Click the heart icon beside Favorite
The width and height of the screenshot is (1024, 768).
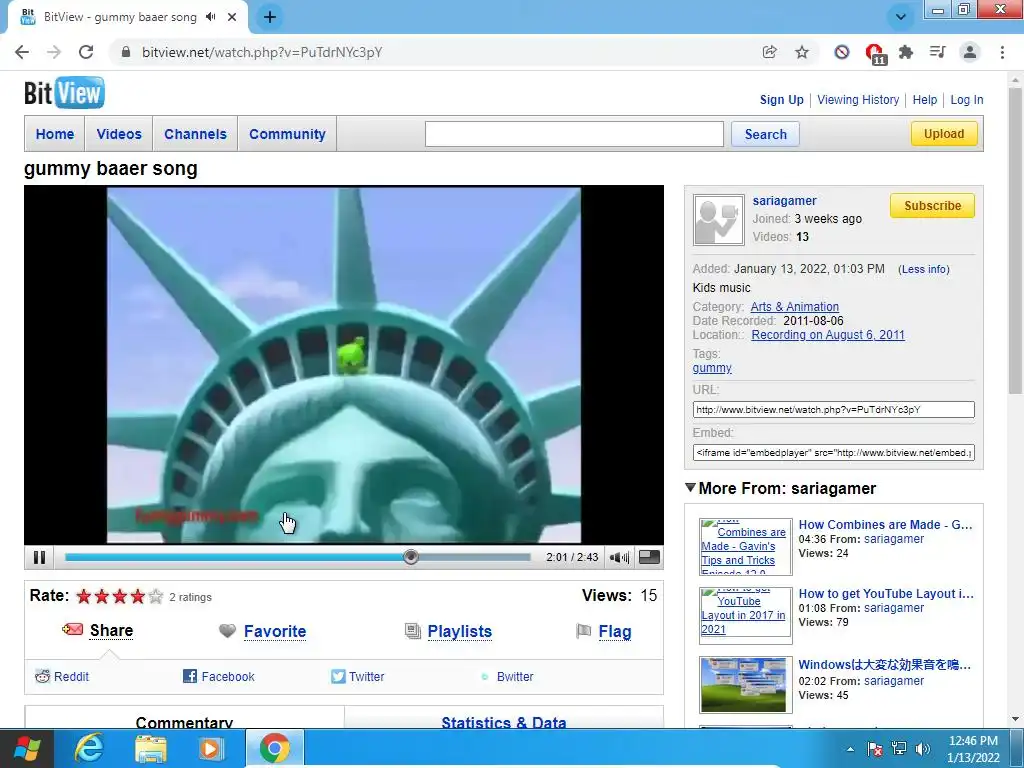pyautogui.click(x=227, y=631)
